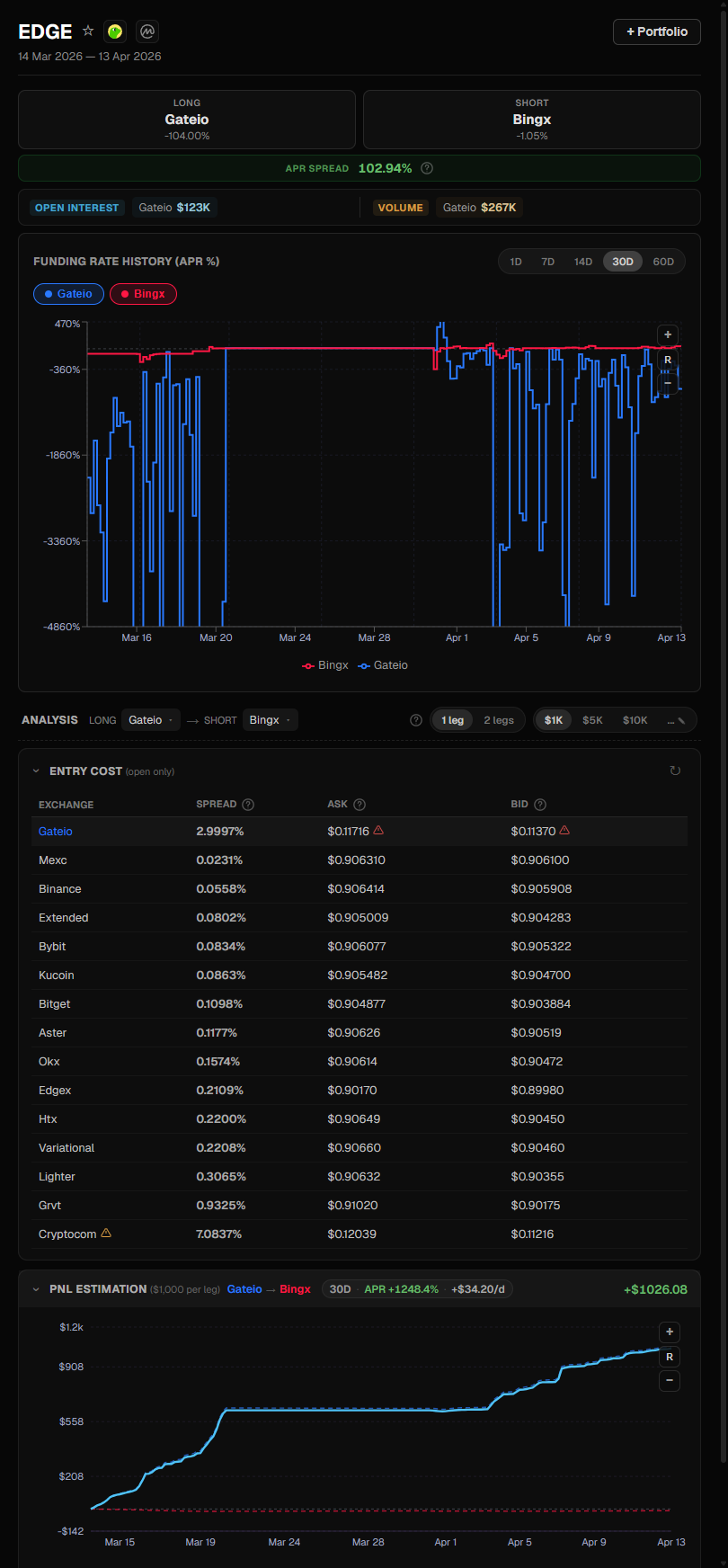The width and height of the screenshot is (728, 1568).
Task: Select $1K position size
Action: (554, 720)
